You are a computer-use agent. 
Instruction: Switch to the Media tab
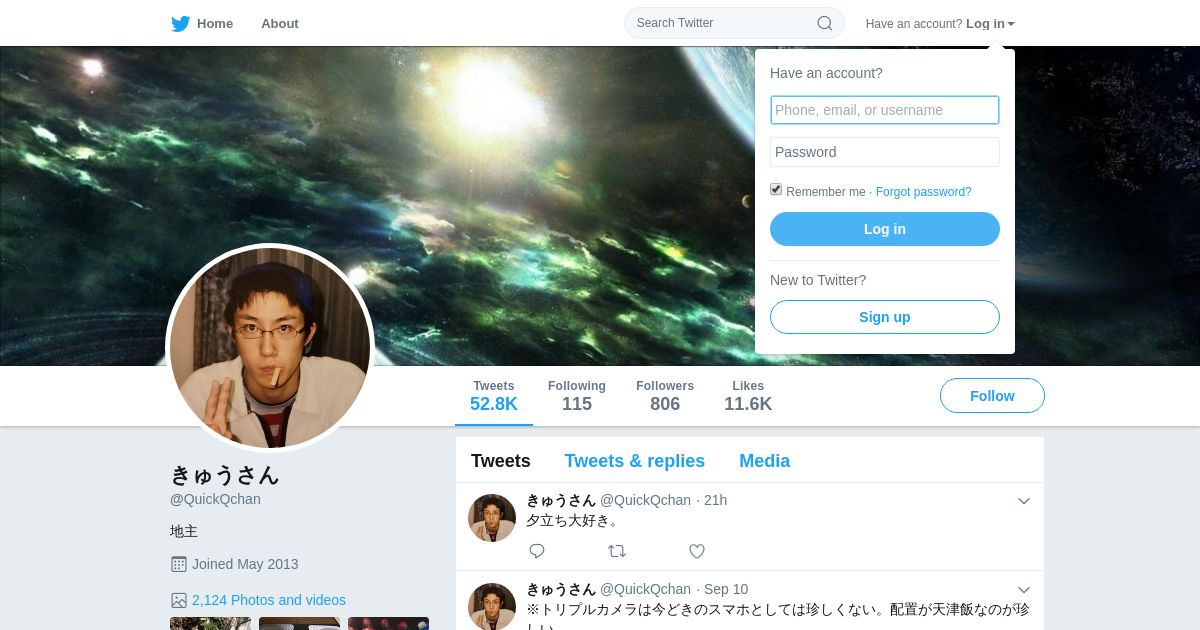[764, 461]
